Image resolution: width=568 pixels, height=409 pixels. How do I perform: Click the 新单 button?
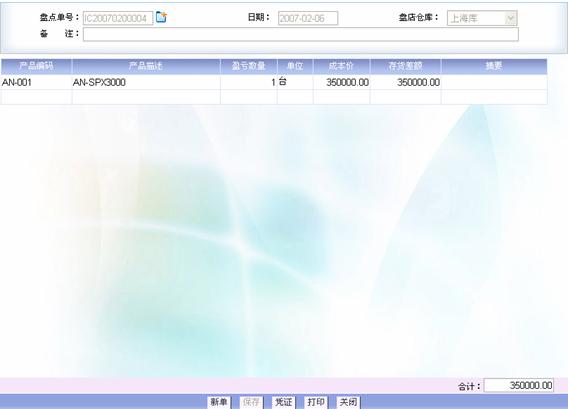(x=219, y=402)
